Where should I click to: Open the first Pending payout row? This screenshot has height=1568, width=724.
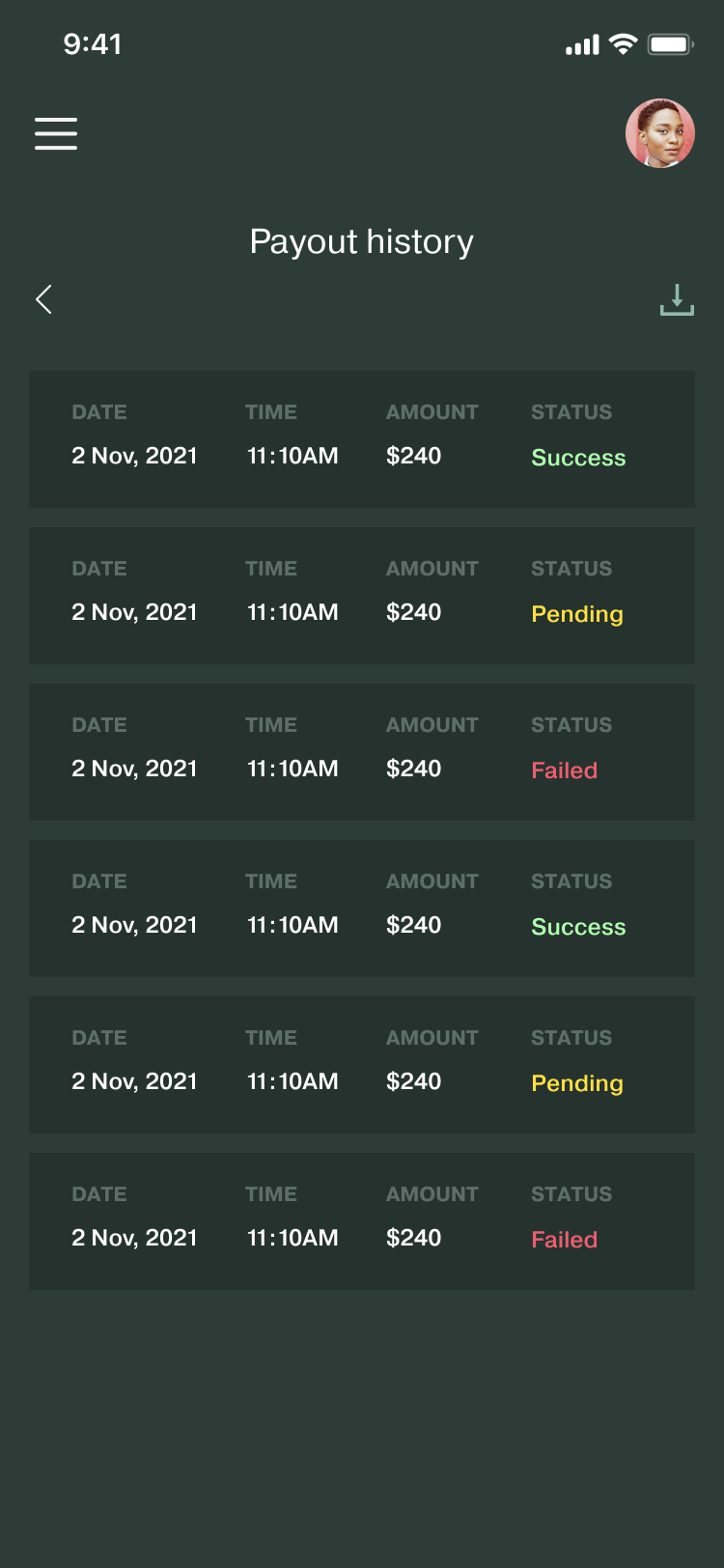362,596
